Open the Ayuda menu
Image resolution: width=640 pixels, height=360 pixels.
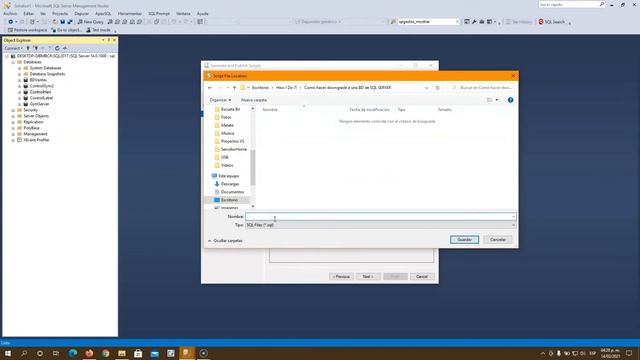click(202, 13)
